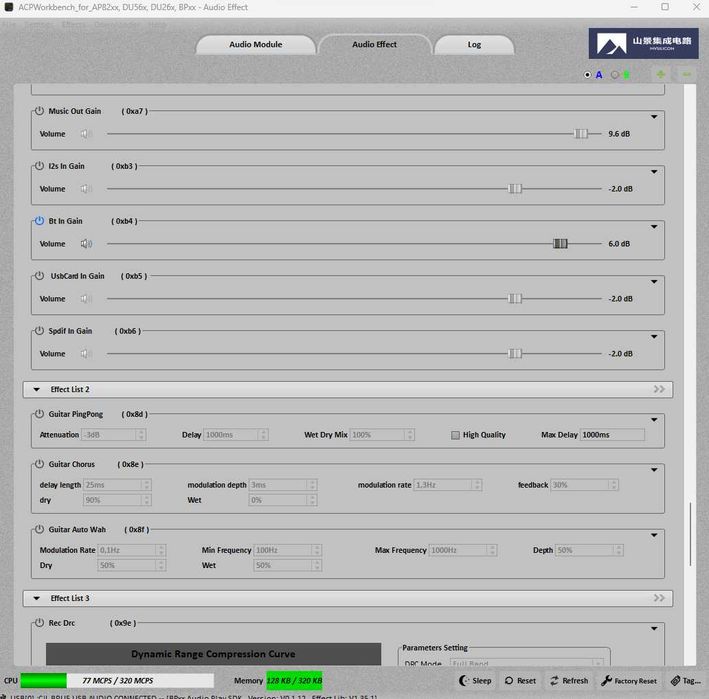
Task: Toggle power icon for UsbCard In Gain
Action: [39, 276]
